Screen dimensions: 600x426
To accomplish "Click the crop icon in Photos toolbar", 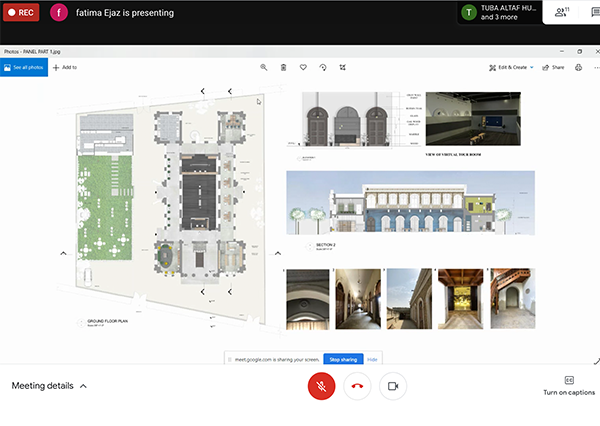I will click(343, 67).
